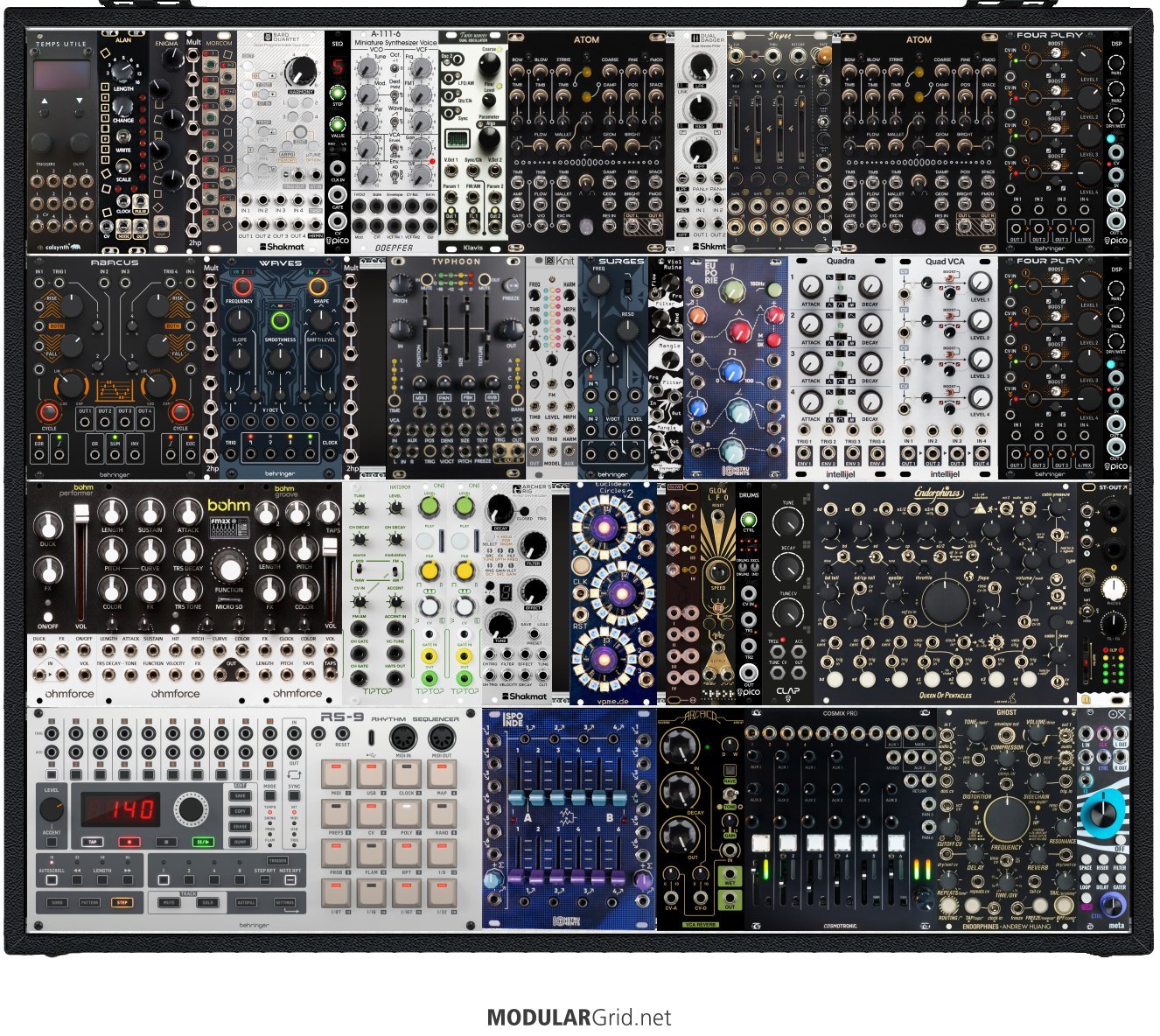Viewport: 1160px width, 1036px height.
Task: Click the DECAY knob on Archer's Rig
Action: point(499,510)
